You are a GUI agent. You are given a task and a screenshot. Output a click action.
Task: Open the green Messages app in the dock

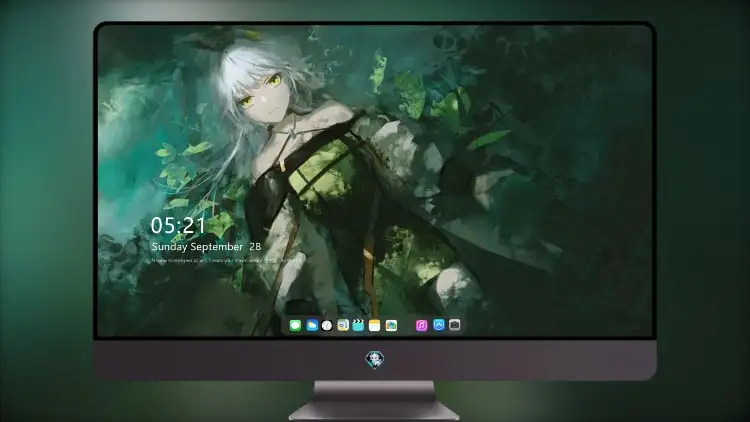tap(295, 325)
